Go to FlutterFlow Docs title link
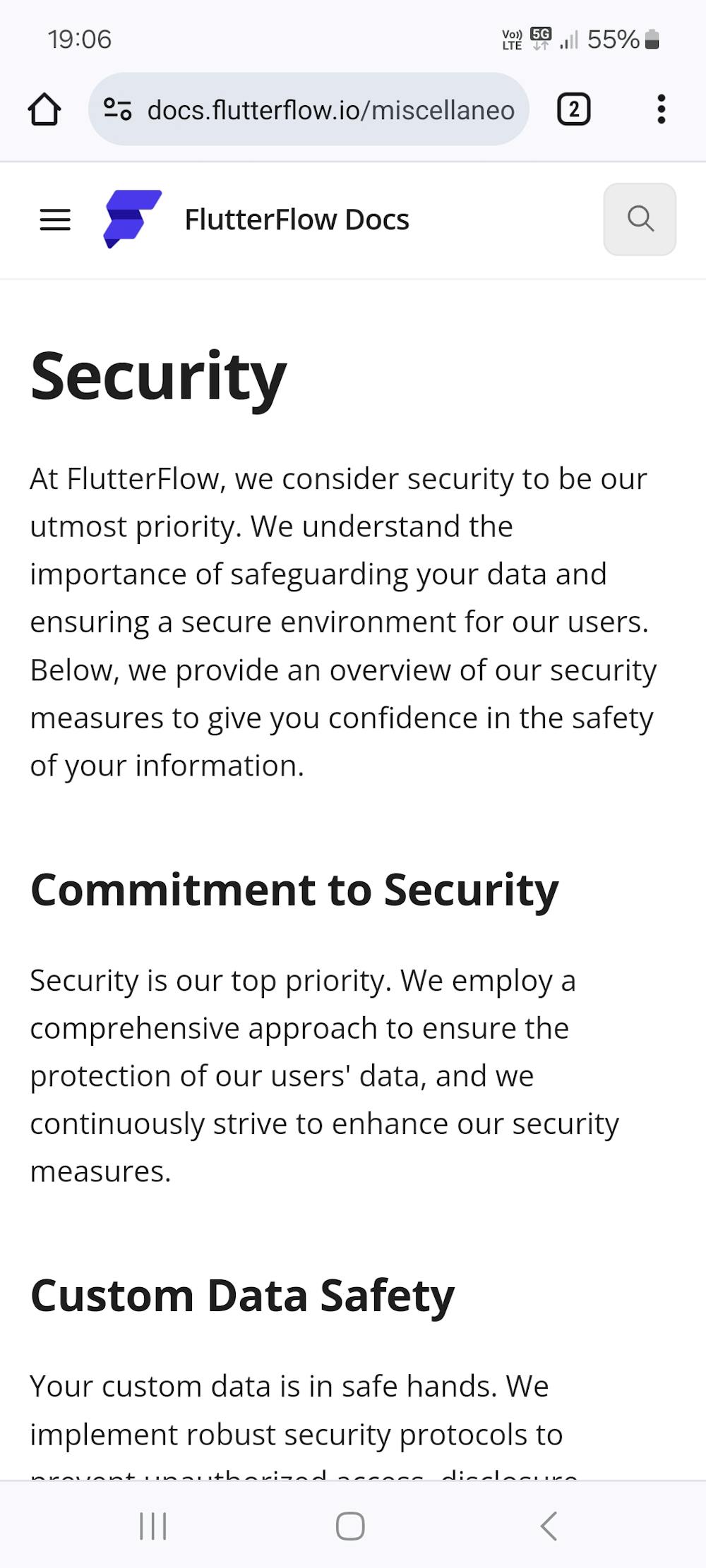Screen dimensions: 706x1568 pyautogui.click(x=297, y=219)
